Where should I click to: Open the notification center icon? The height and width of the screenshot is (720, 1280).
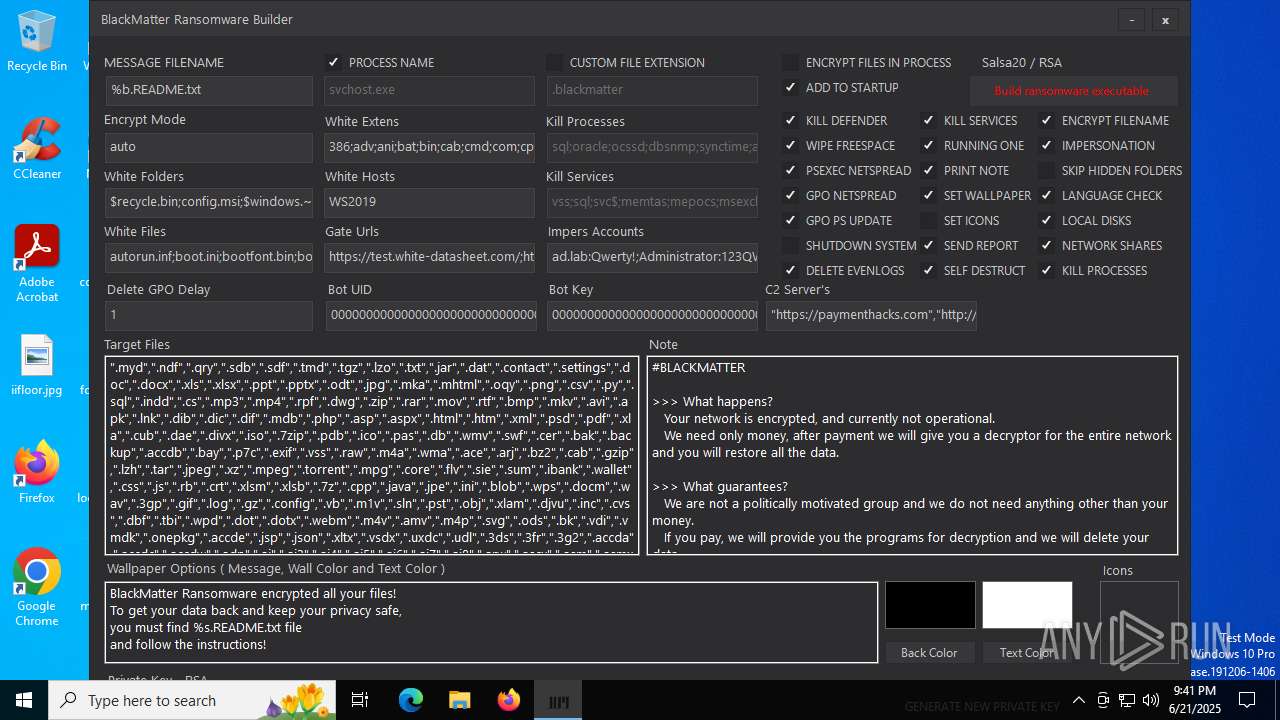click(x=1247, y=700)
